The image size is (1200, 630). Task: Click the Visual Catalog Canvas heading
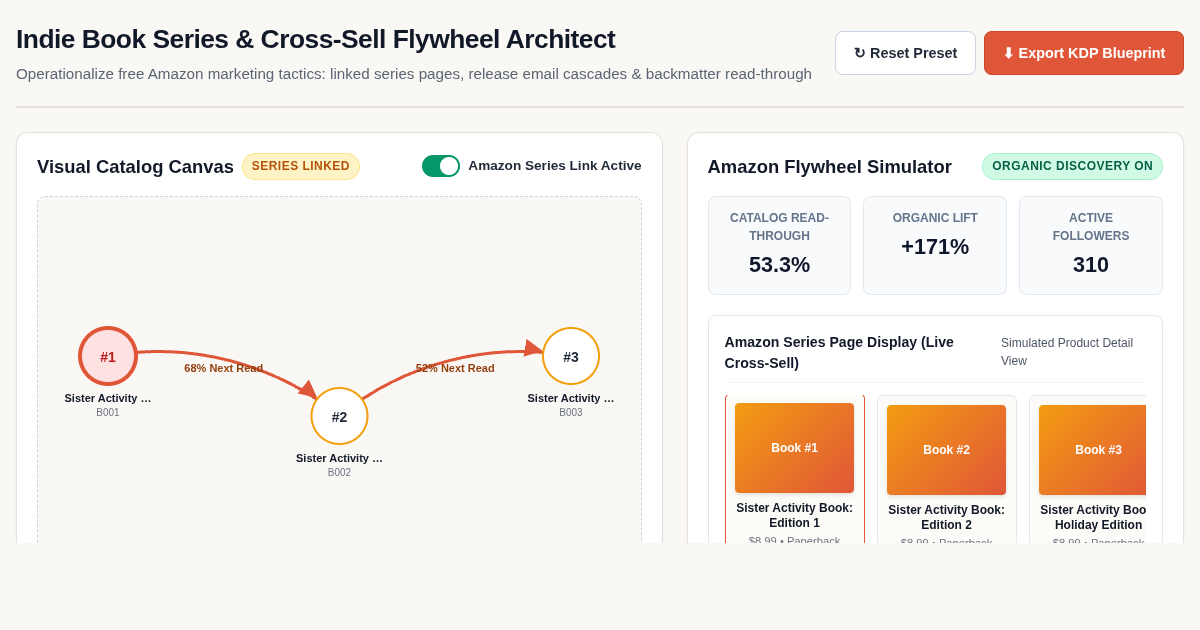135,167
